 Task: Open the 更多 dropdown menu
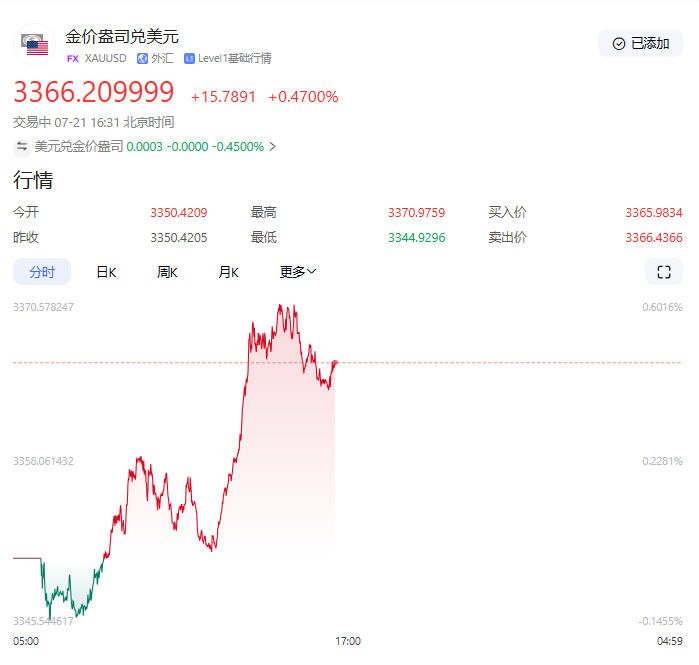[297, 272]
